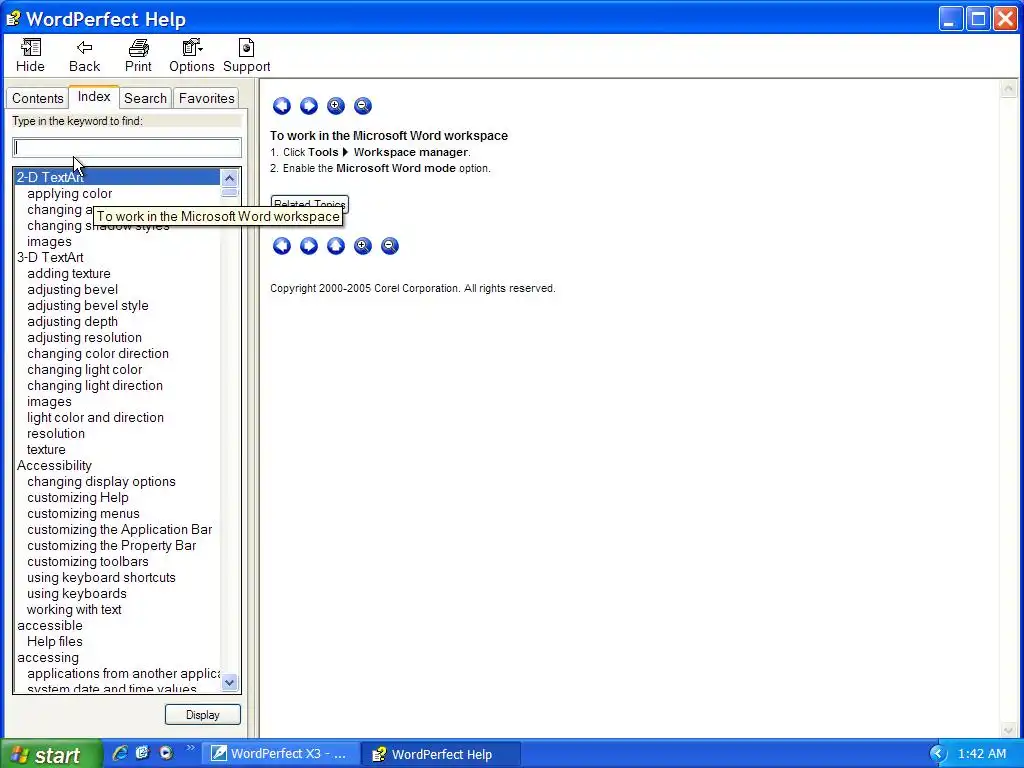Select the 'adjusting depth' index entry
Image resolution: width=1024 pixels, height=768 pixels.
(72, 321)
